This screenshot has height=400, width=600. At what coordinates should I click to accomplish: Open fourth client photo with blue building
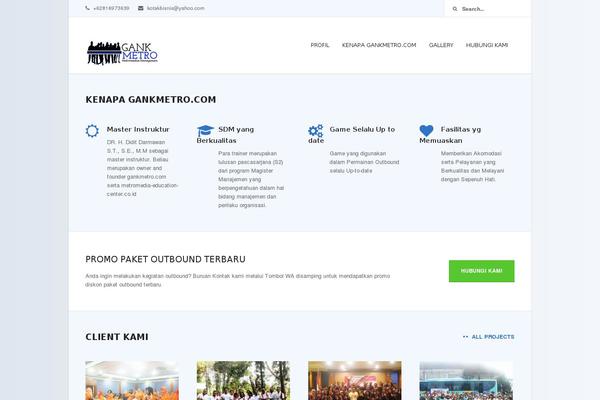pos(466,380)
